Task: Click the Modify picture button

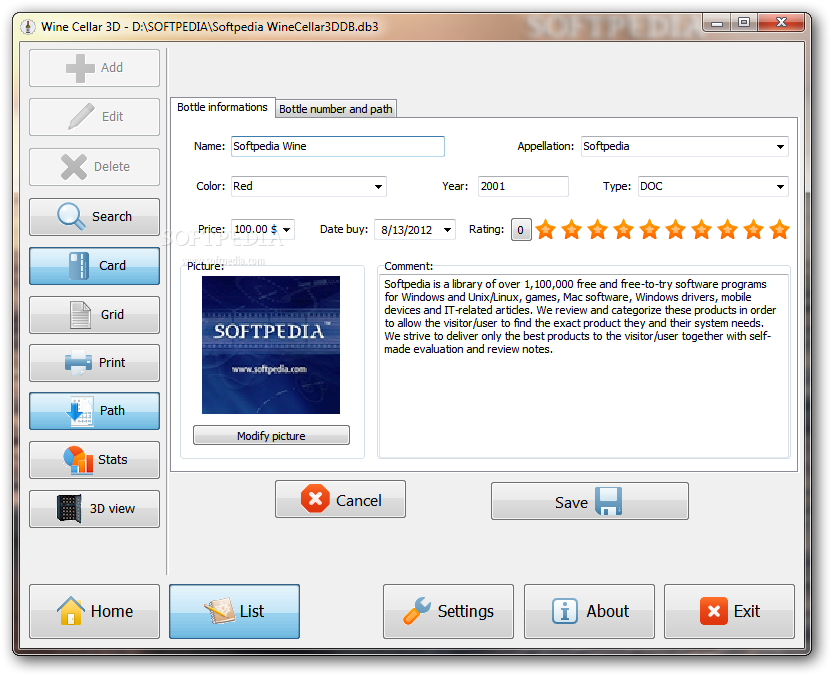Action: (271, 436)
